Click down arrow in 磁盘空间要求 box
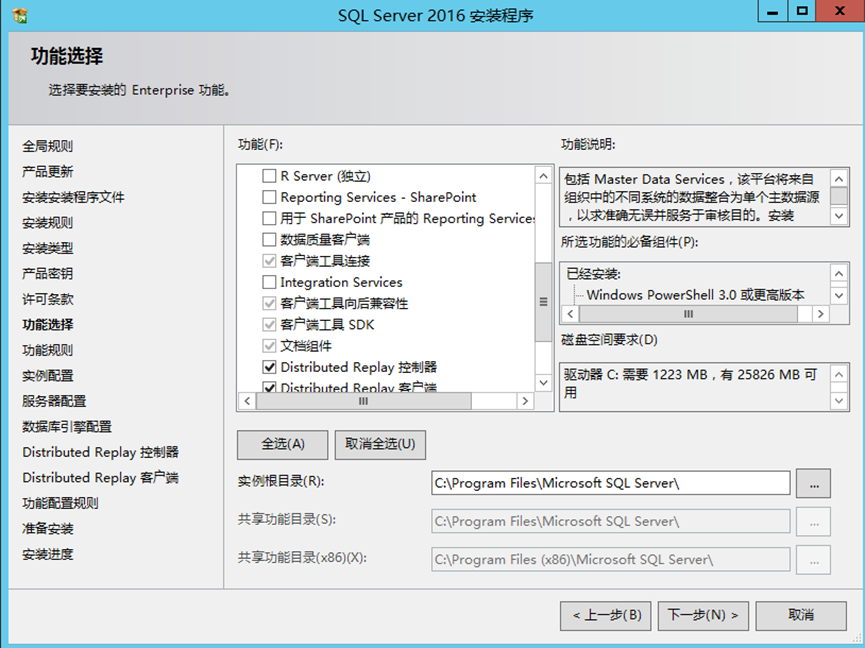 (839, 401)
